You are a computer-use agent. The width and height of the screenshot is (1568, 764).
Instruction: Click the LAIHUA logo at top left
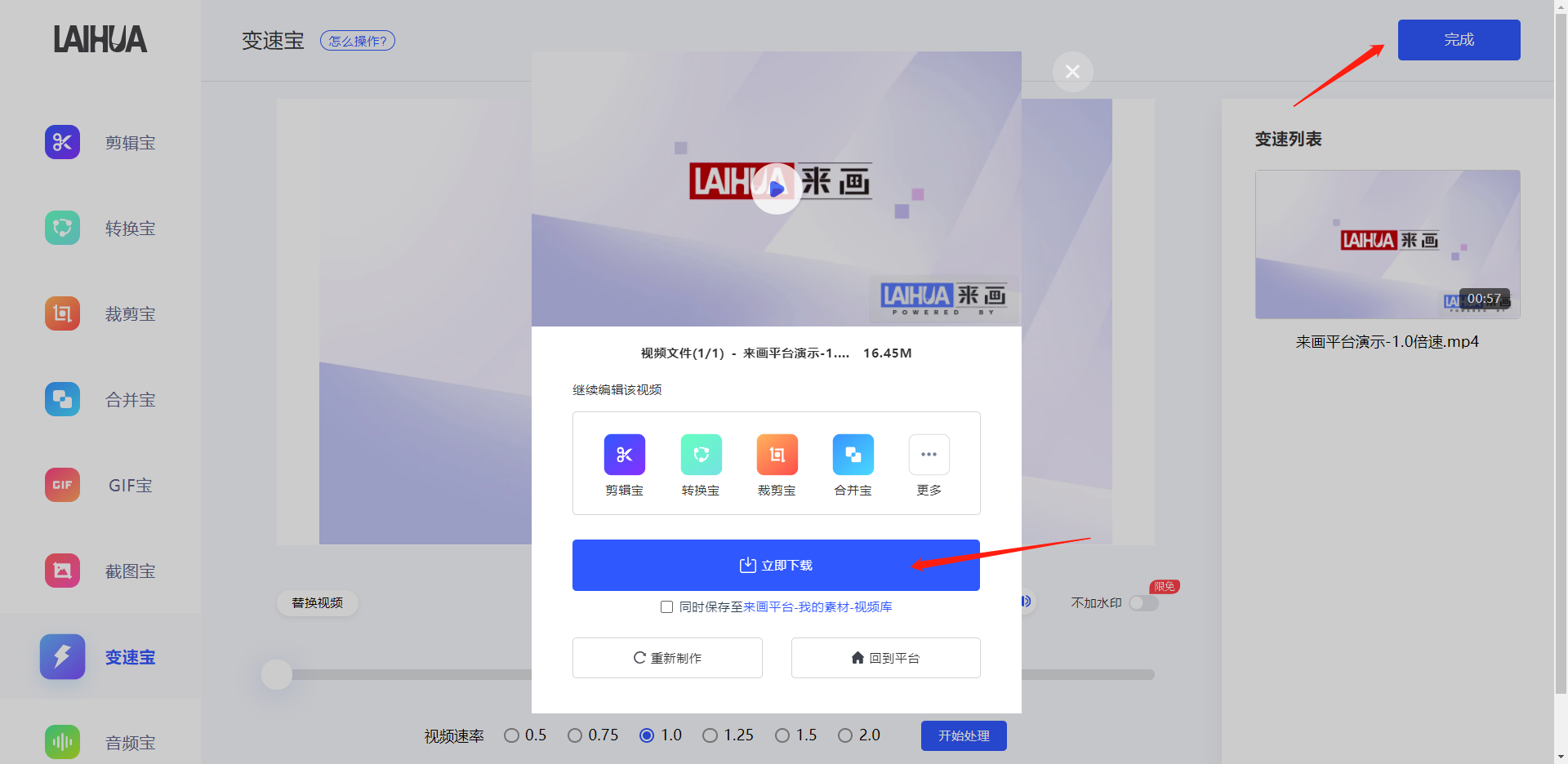pyautogui.click(x=100, y=39)
